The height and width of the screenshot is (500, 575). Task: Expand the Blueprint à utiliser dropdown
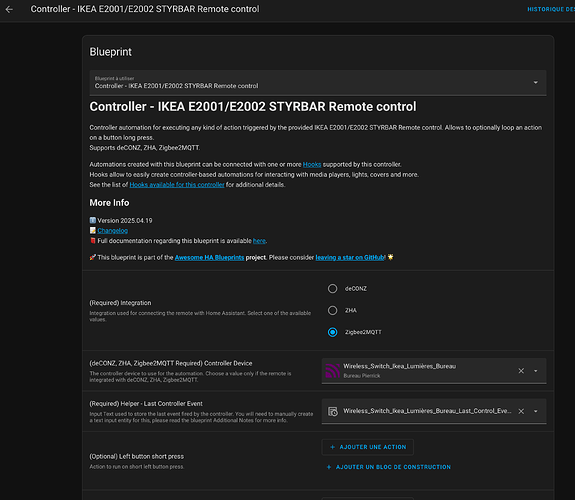click(318, 83)
